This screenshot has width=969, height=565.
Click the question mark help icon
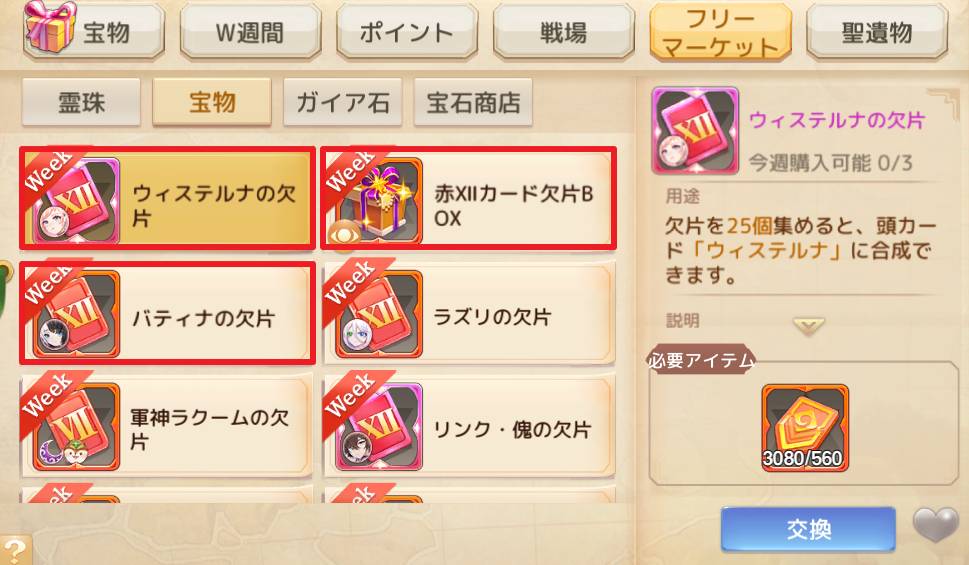[x=14, y=550]
